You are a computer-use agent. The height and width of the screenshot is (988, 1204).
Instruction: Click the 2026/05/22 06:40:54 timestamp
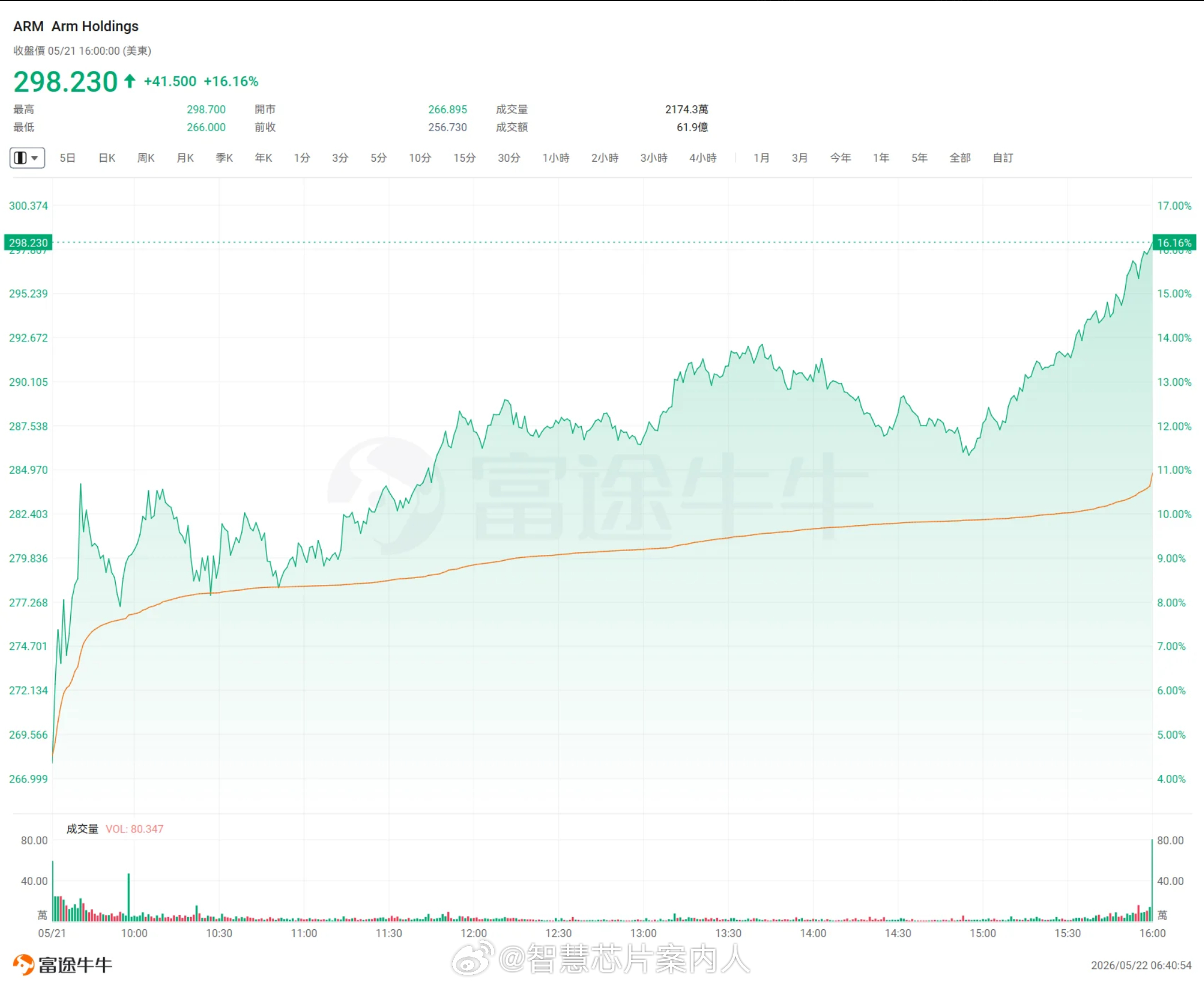point(1141,965)
